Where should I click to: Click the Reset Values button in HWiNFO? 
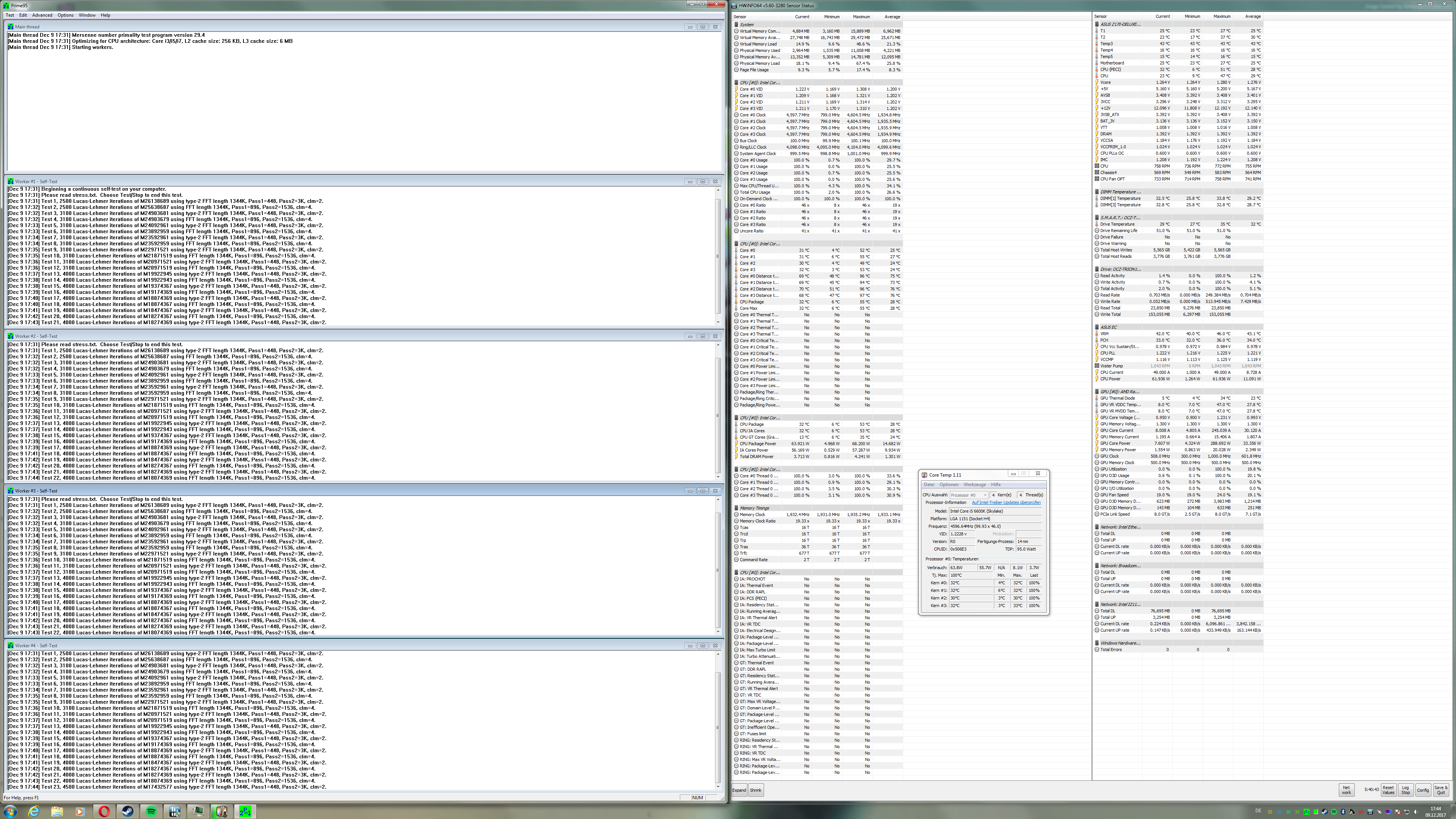click(x=1388, y=790)
